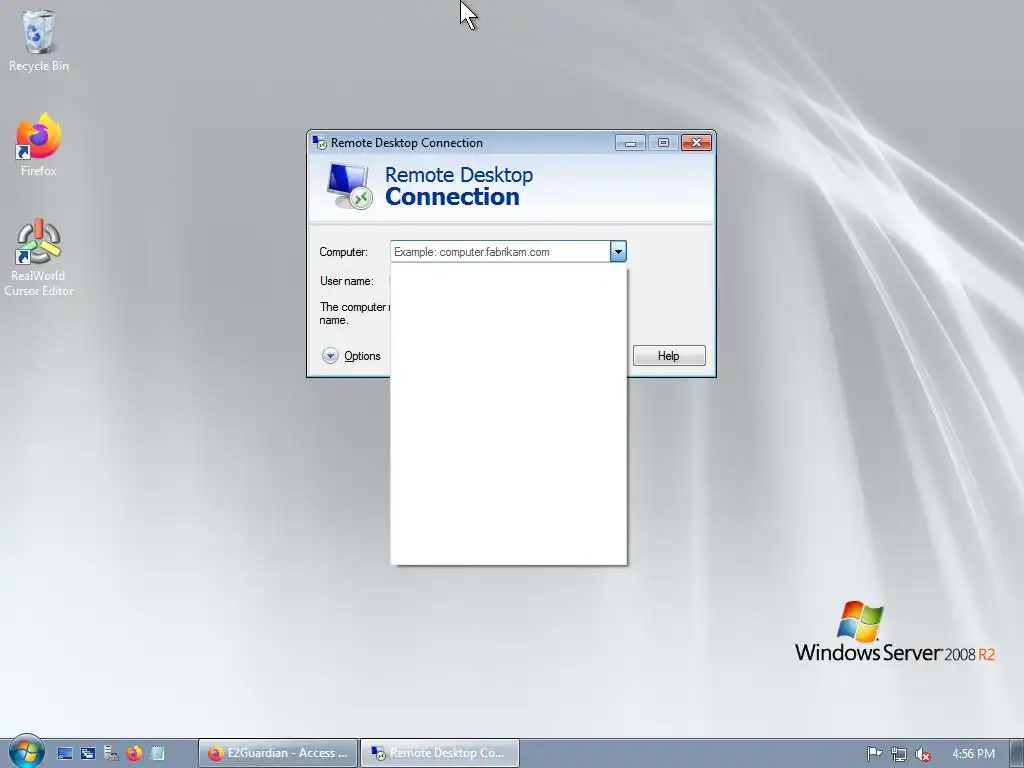The height and width of the screenshot is (768, 1024).
Task: Open the Action Center flag tray icon
Action: [874, 754]
